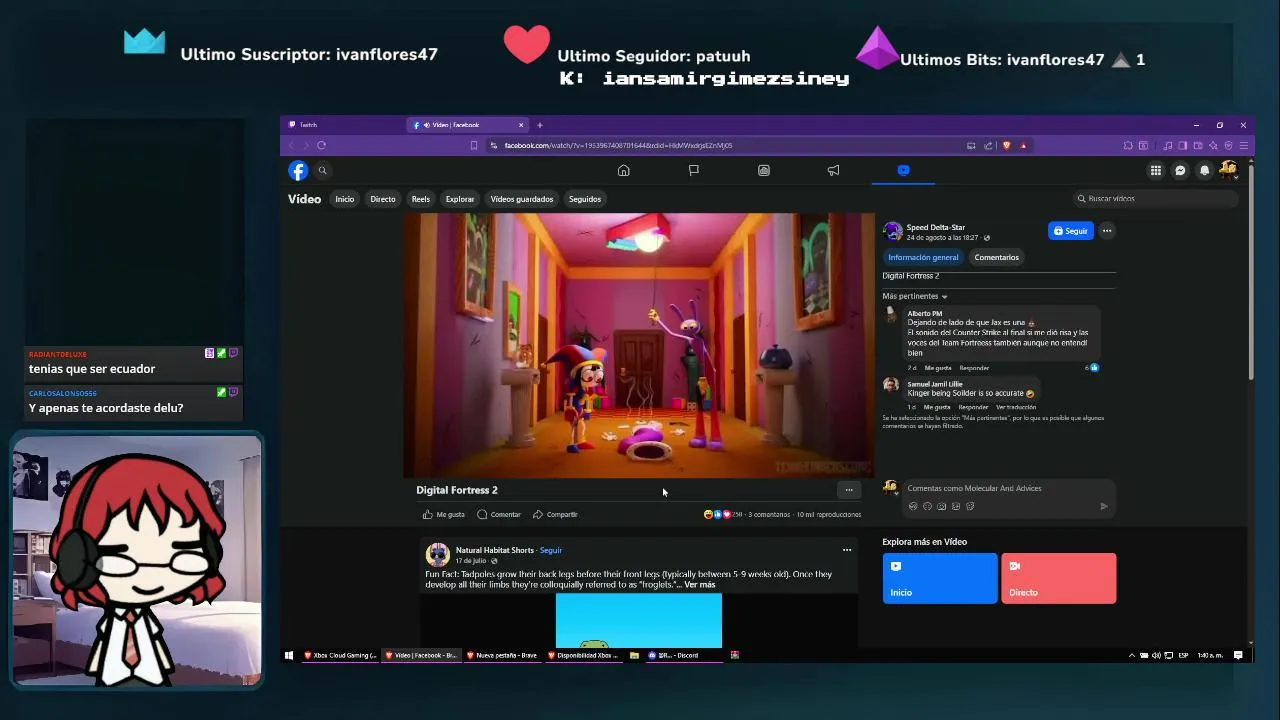This screenshot has height=720, width=1280.
Task: Click the blue Seguir button for Speed Delta-Star
Action: [x=1070, y=231]
